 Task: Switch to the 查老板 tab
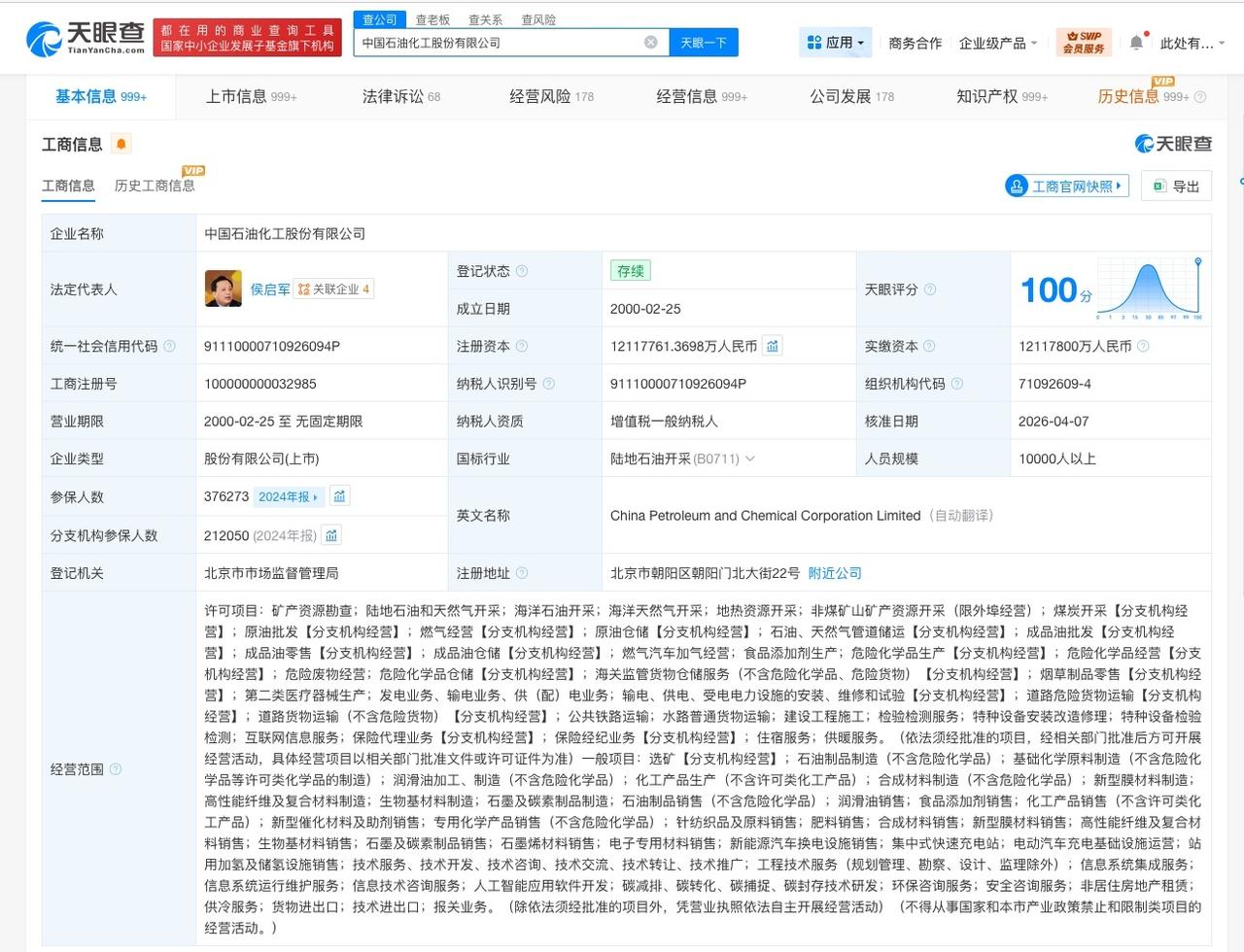(432, 18)
